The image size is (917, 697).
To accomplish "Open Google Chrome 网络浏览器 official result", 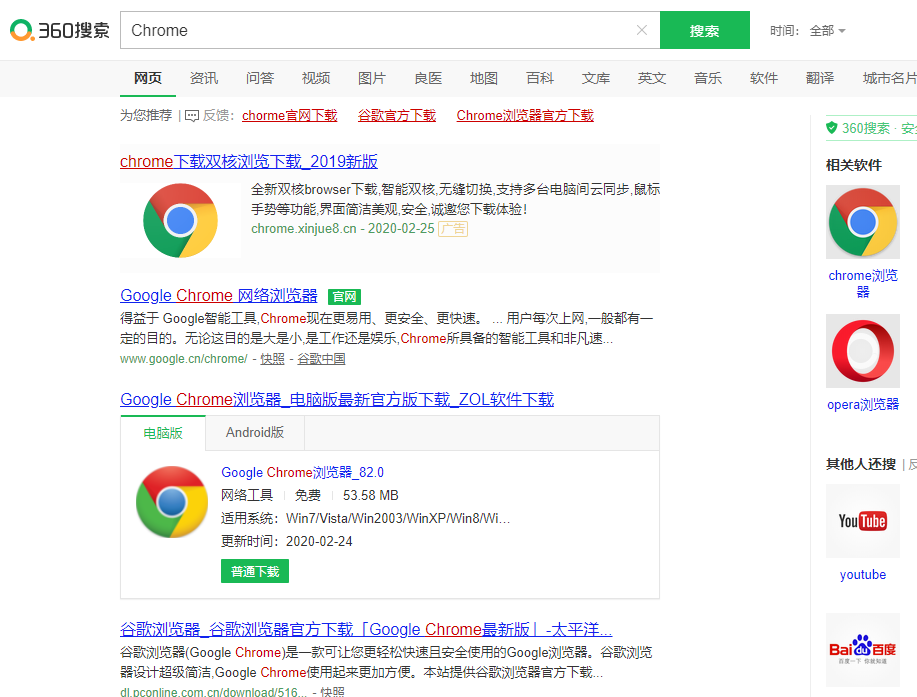I will 219,296.
